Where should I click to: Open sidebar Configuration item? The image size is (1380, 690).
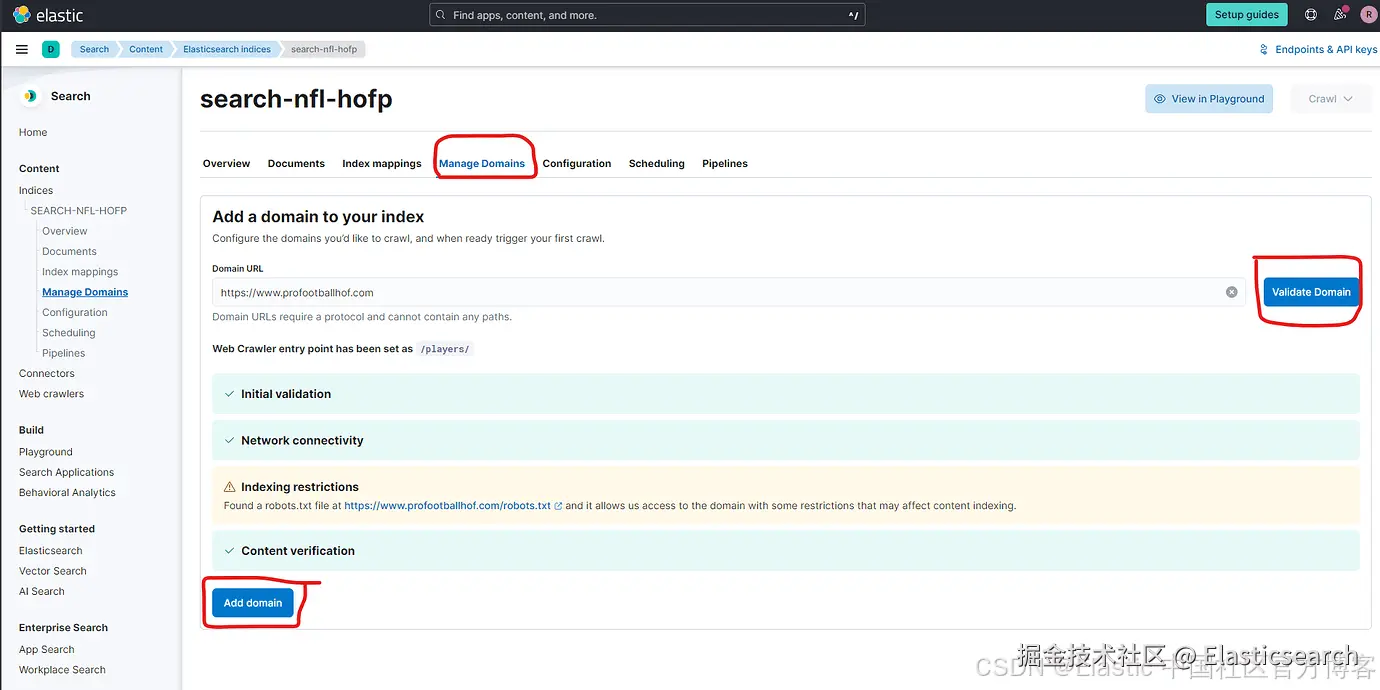(x=75, y=313)
